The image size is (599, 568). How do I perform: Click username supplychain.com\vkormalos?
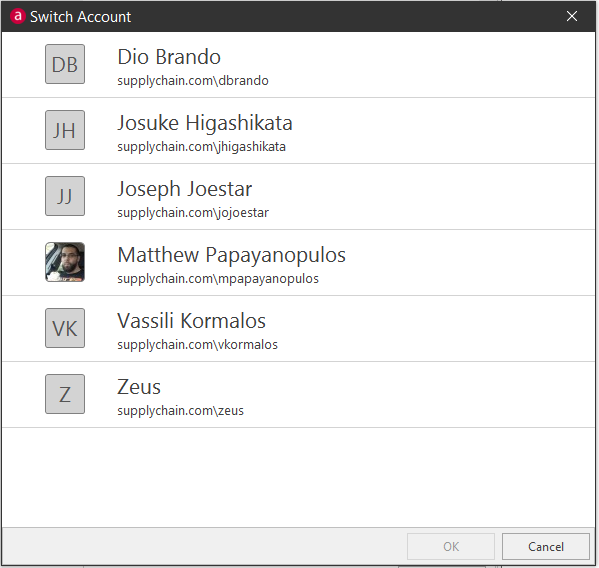(x=198, y=345)
